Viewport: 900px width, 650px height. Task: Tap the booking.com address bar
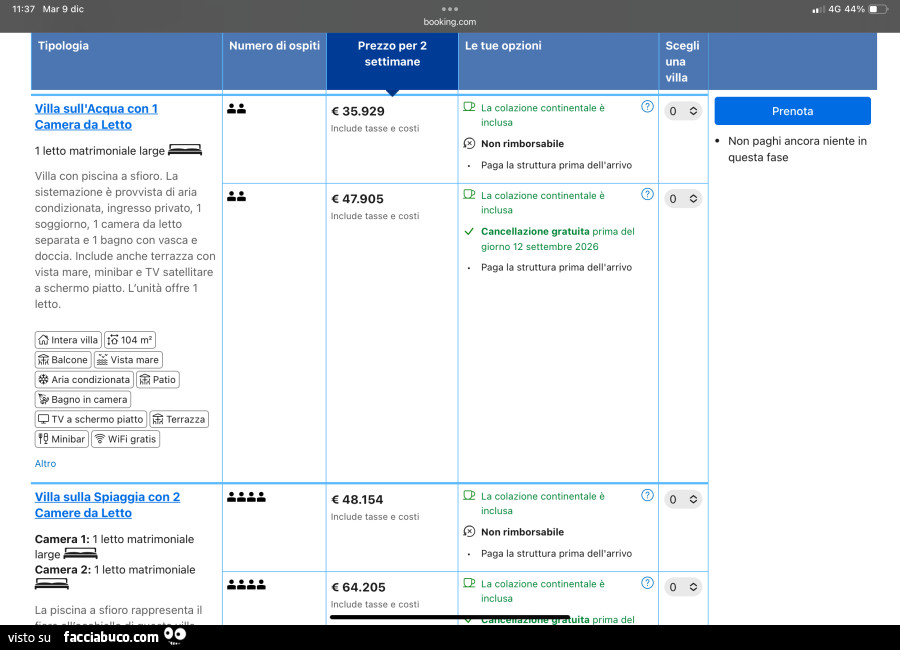[x=450, y=21]
